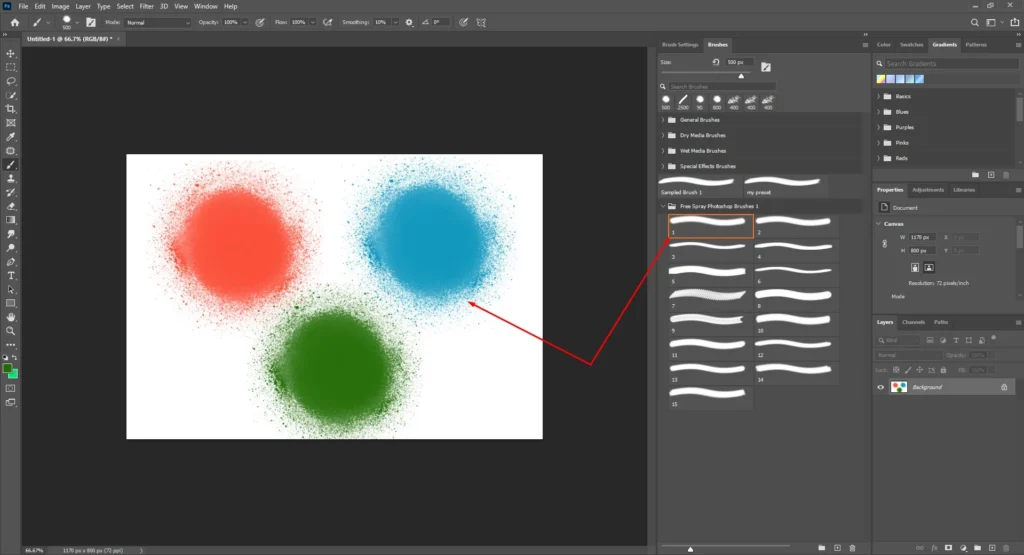This screenshot has height=555, width=1024.
Task: Select the Zoom tool in toolbar
Action: pyautogui.click(x=10, y=331)
